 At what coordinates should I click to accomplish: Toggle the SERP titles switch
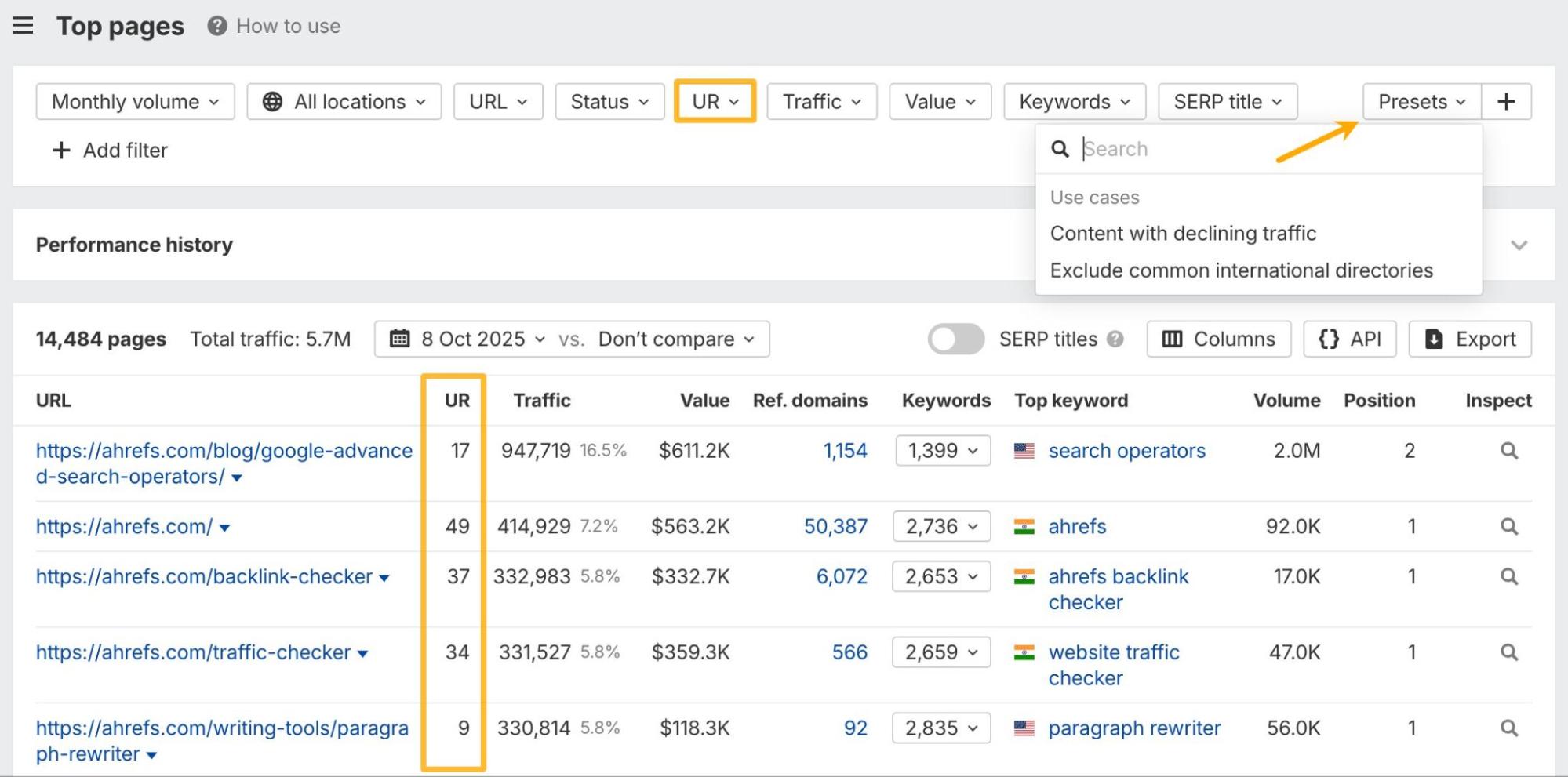coord(955,339)
